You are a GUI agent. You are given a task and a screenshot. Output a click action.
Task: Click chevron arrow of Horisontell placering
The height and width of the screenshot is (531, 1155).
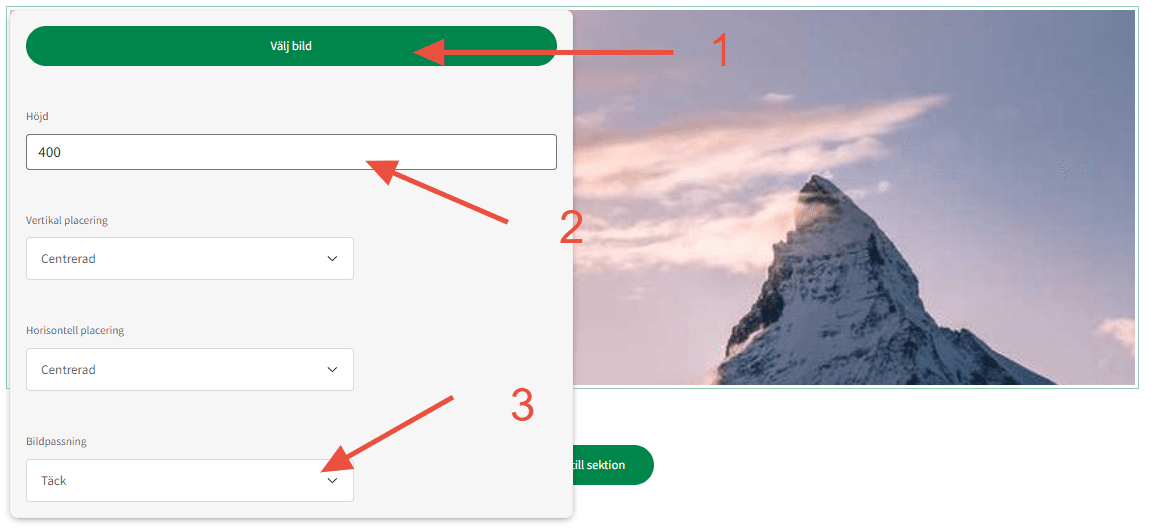click(332, 370)
